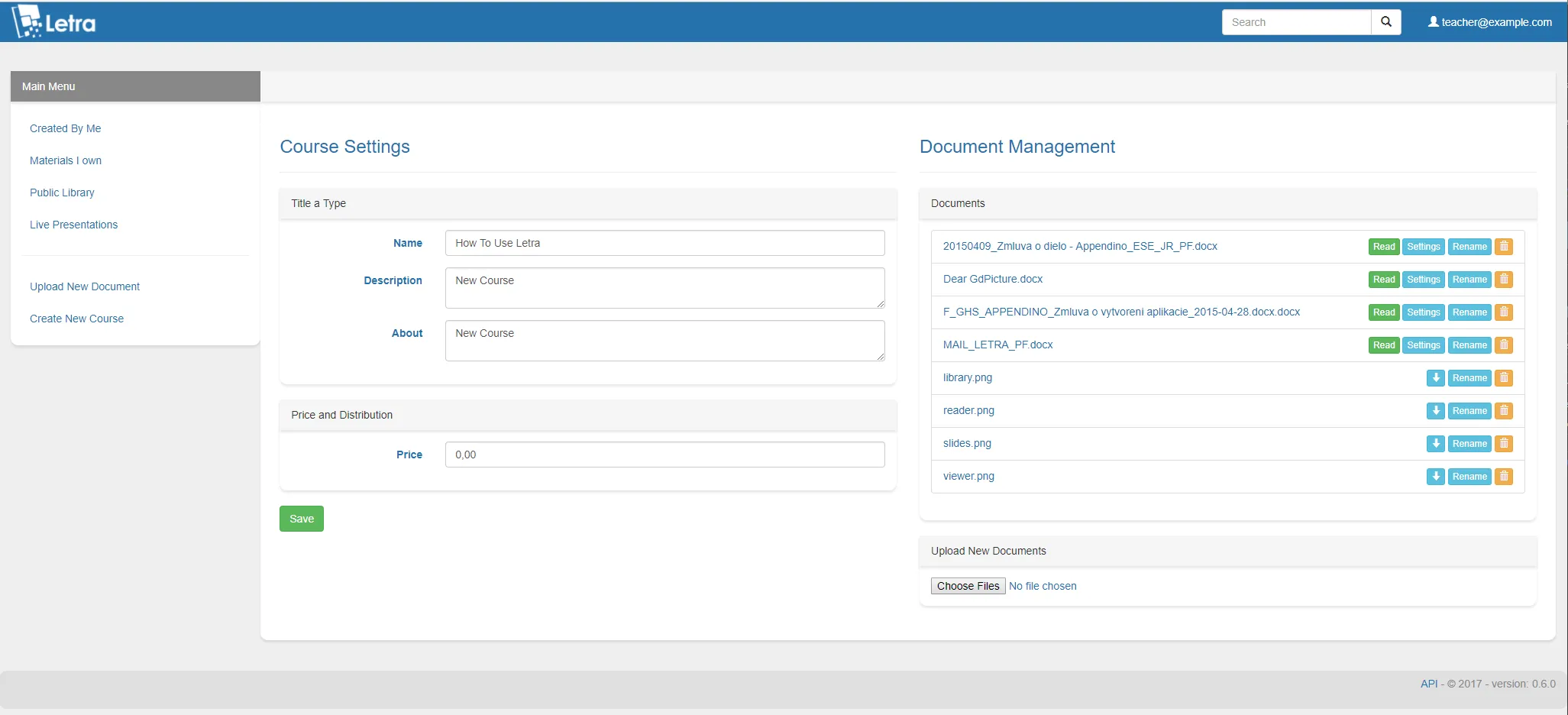Select Upload New Document in sidebar
The height and width of the screenshot is (715, 1568).
point(85,286)
